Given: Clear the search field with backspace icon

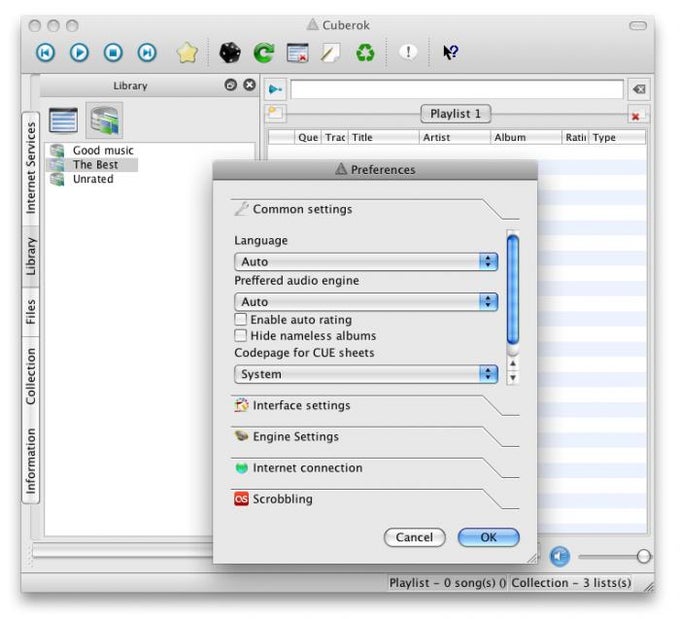Looking at the screenshot, I should click(639, 89).
